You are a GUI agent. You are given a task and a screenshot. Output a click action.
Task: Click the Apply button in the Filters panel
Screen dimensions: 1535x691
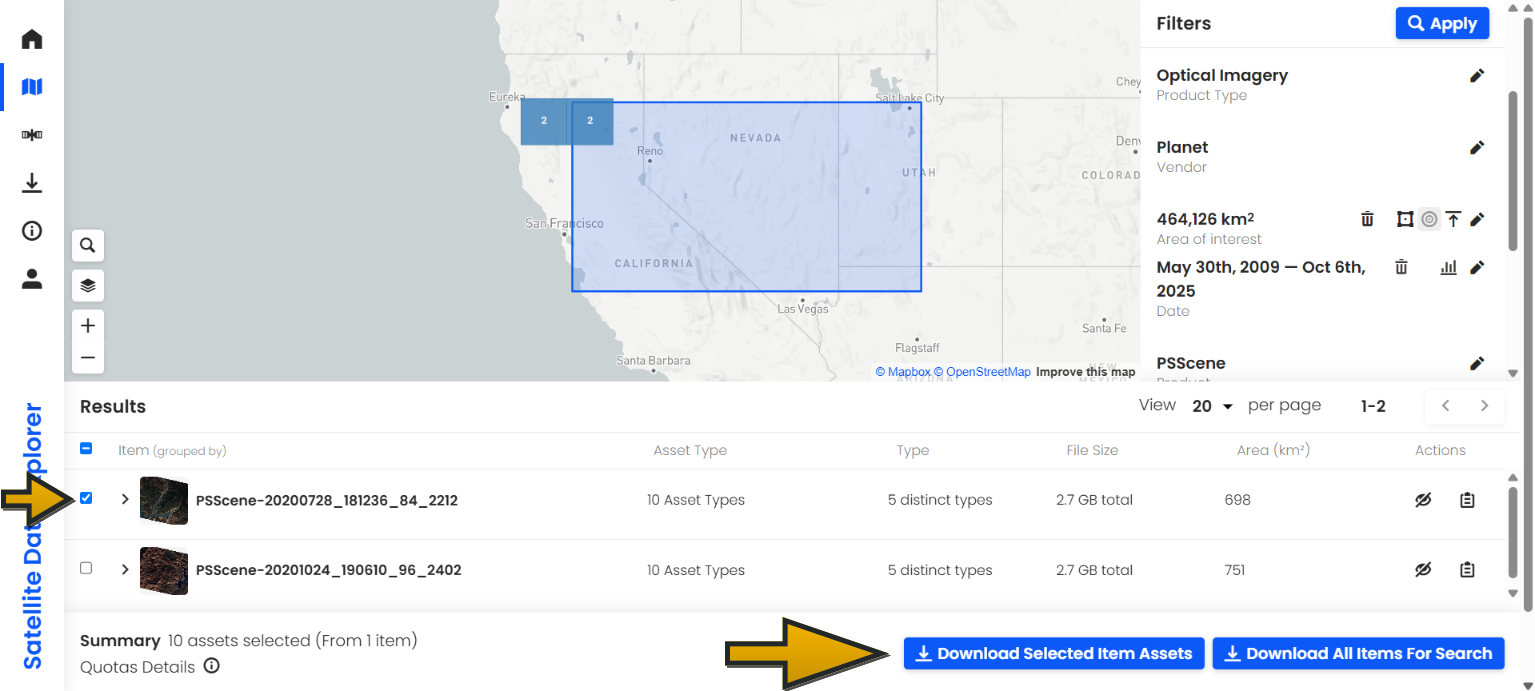click(1442, 23)
